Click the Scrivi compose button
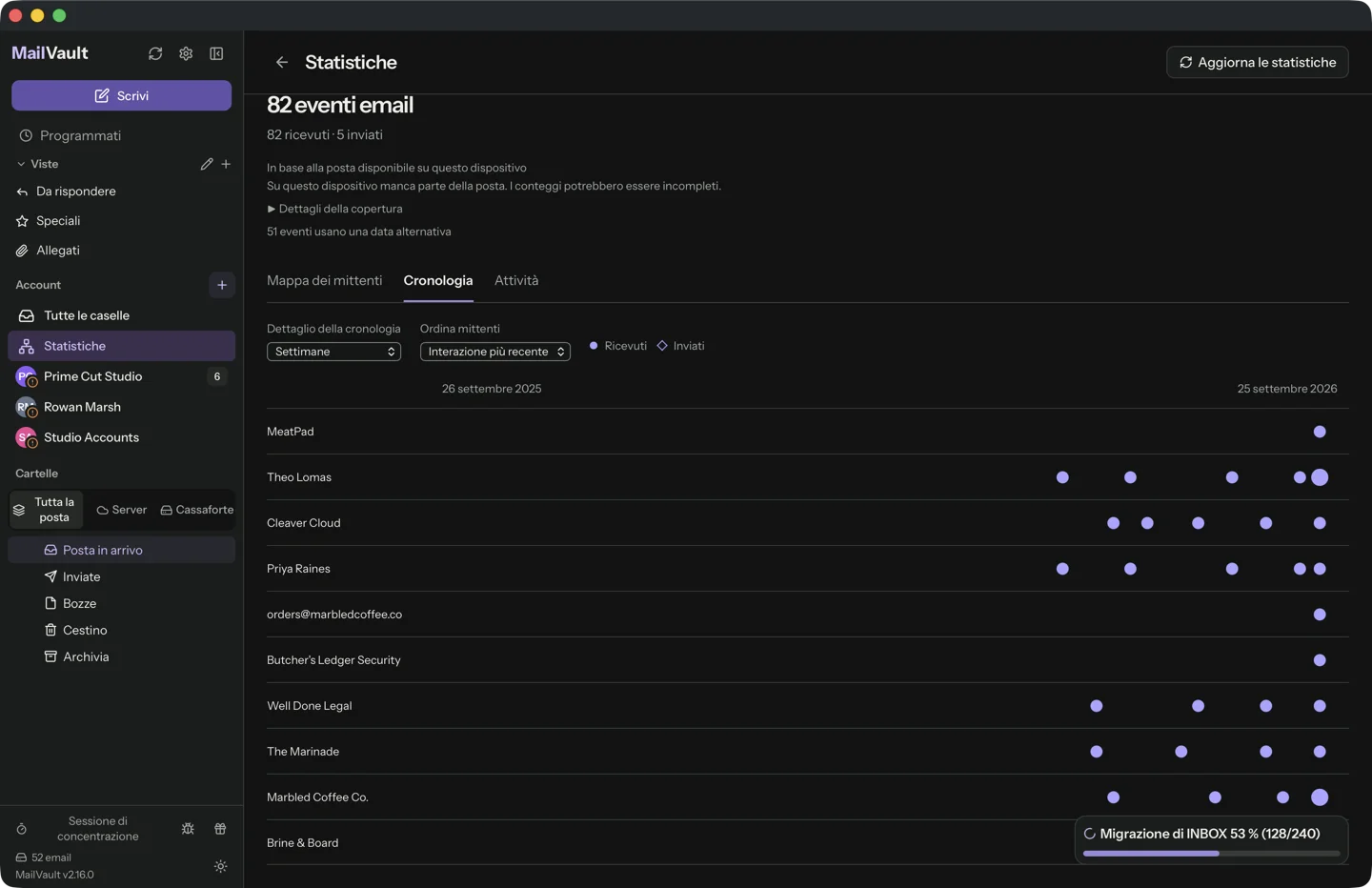1372x888 pixels. [x=121, y=95]
